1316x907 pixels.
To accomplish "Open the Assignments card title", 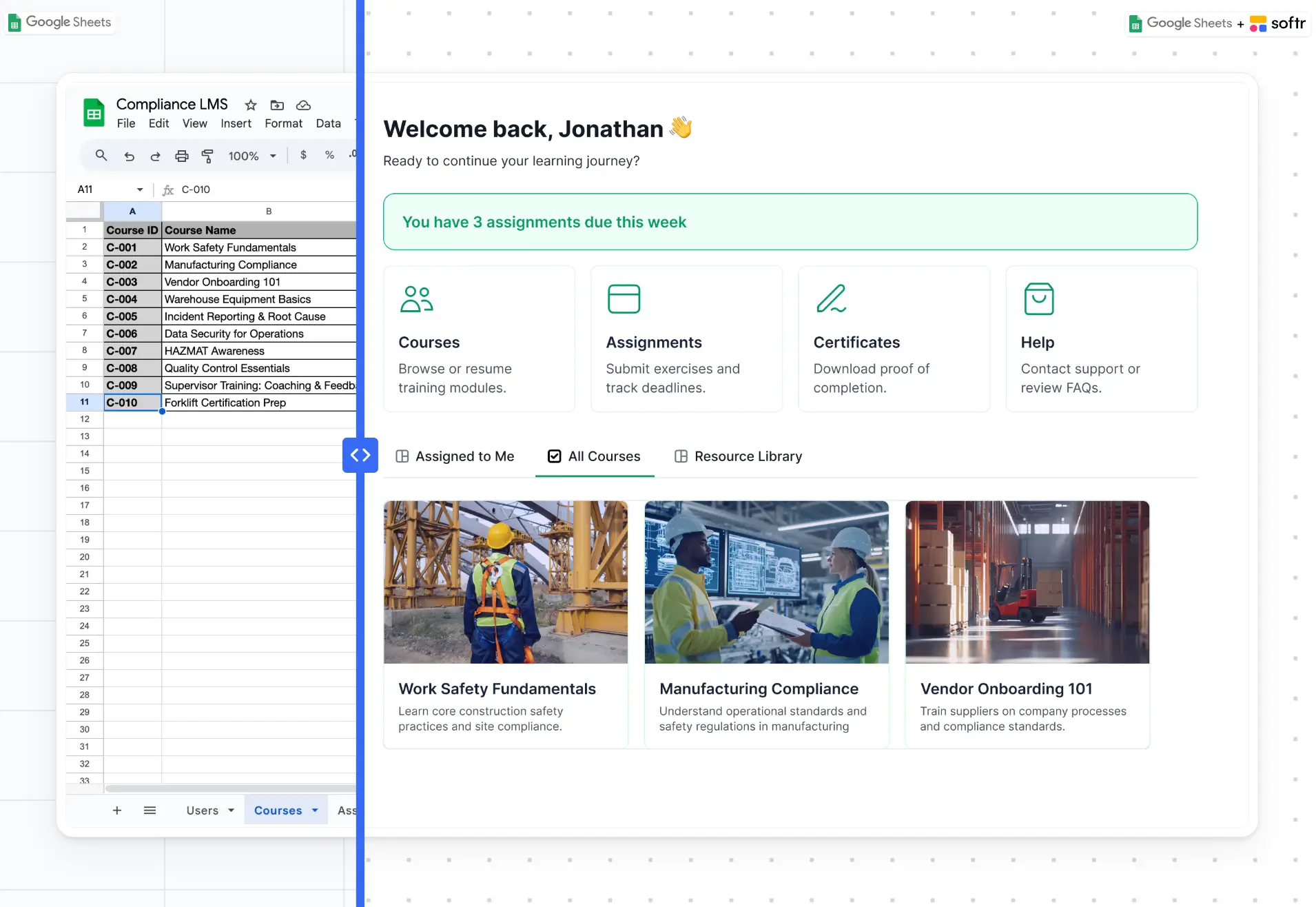I will [654, 343].
